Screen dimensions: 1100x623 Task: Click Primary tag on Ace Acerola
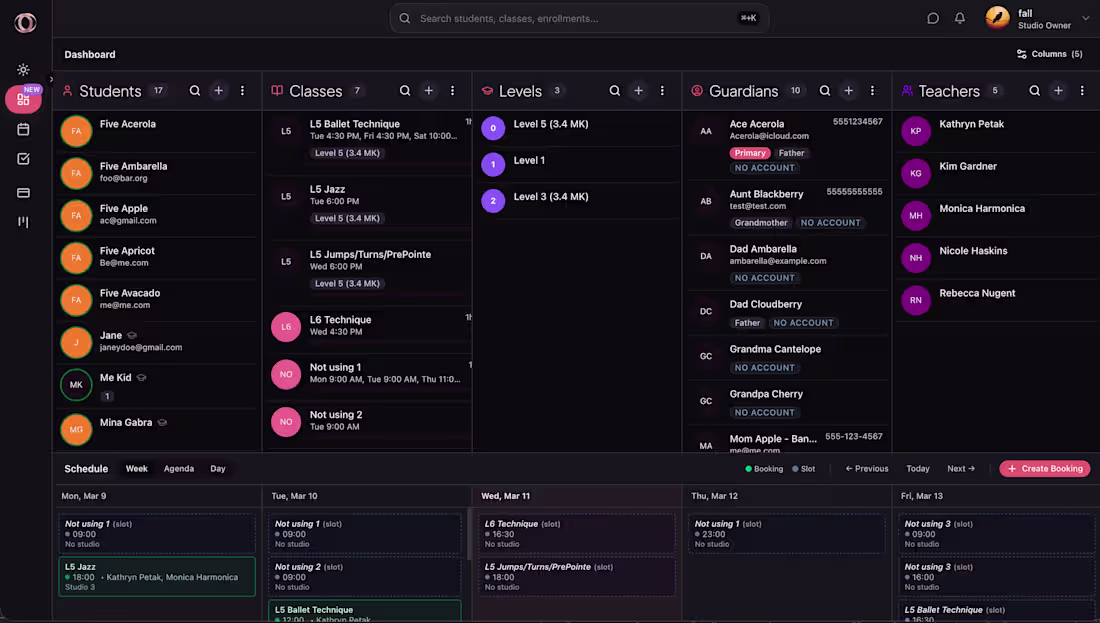tap(750, 153)
